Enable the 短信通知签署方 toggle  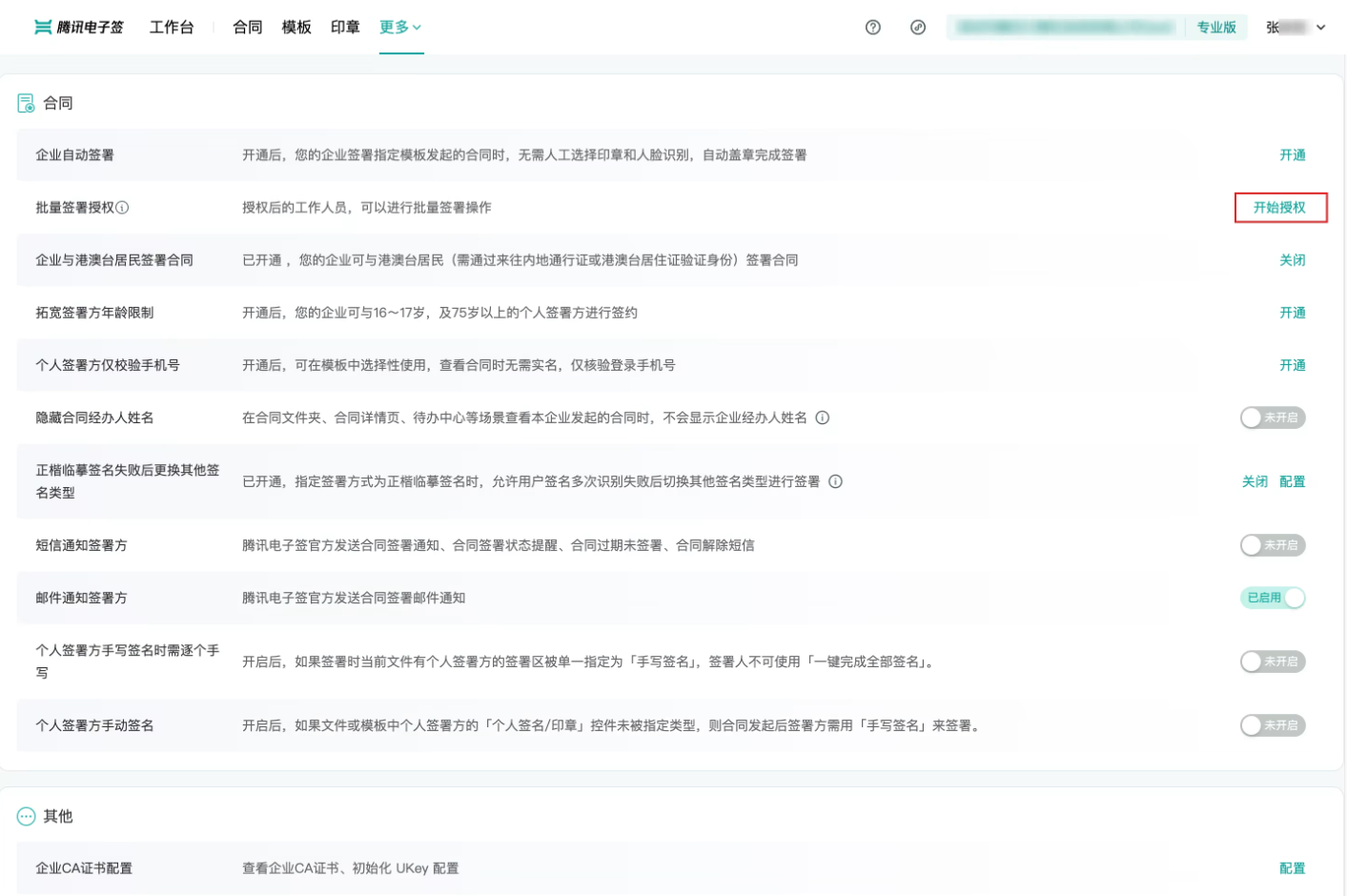click(1273, 544)
